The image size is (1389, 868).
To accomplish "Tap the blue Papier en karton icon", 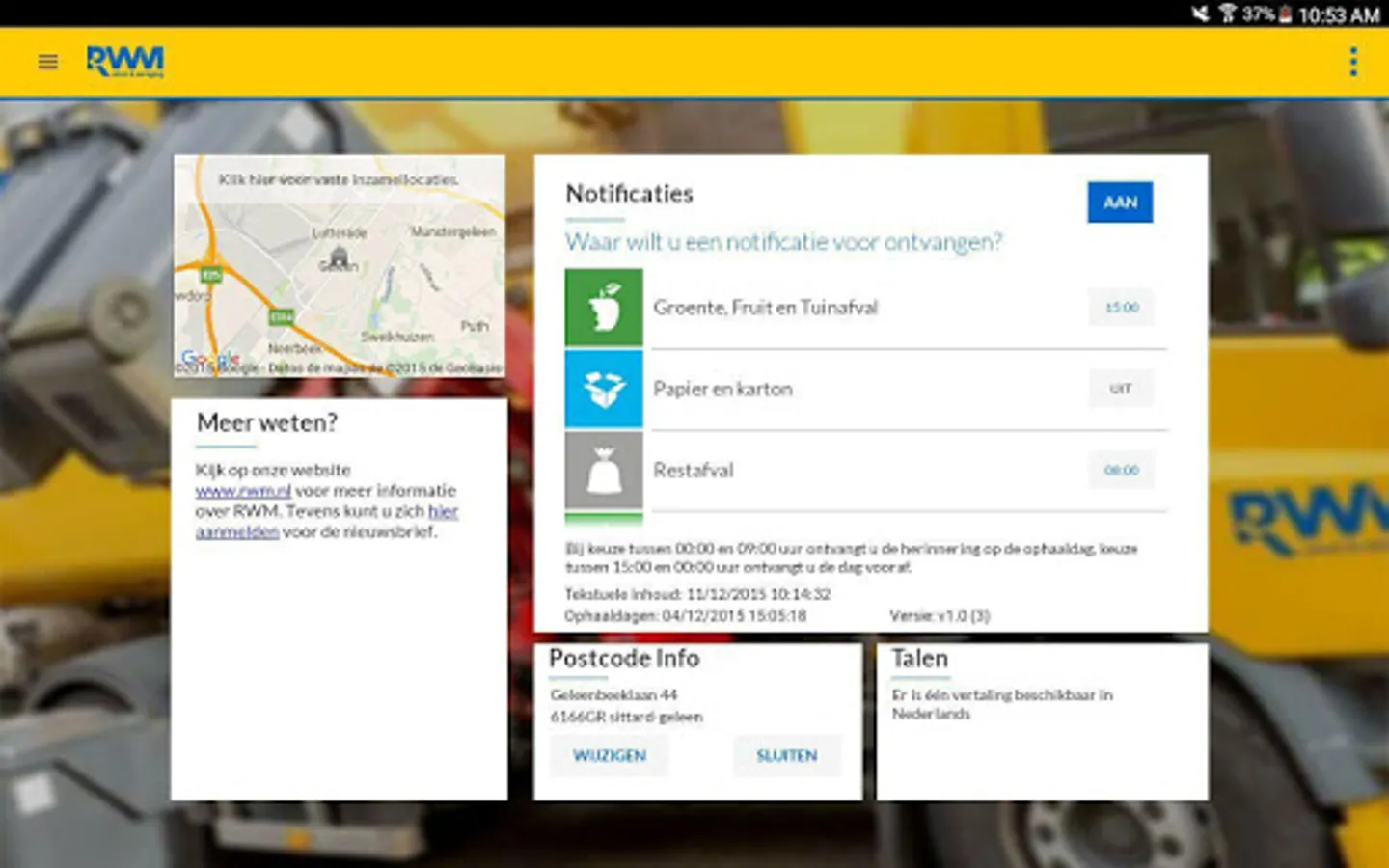I will (x=604, y=389).
